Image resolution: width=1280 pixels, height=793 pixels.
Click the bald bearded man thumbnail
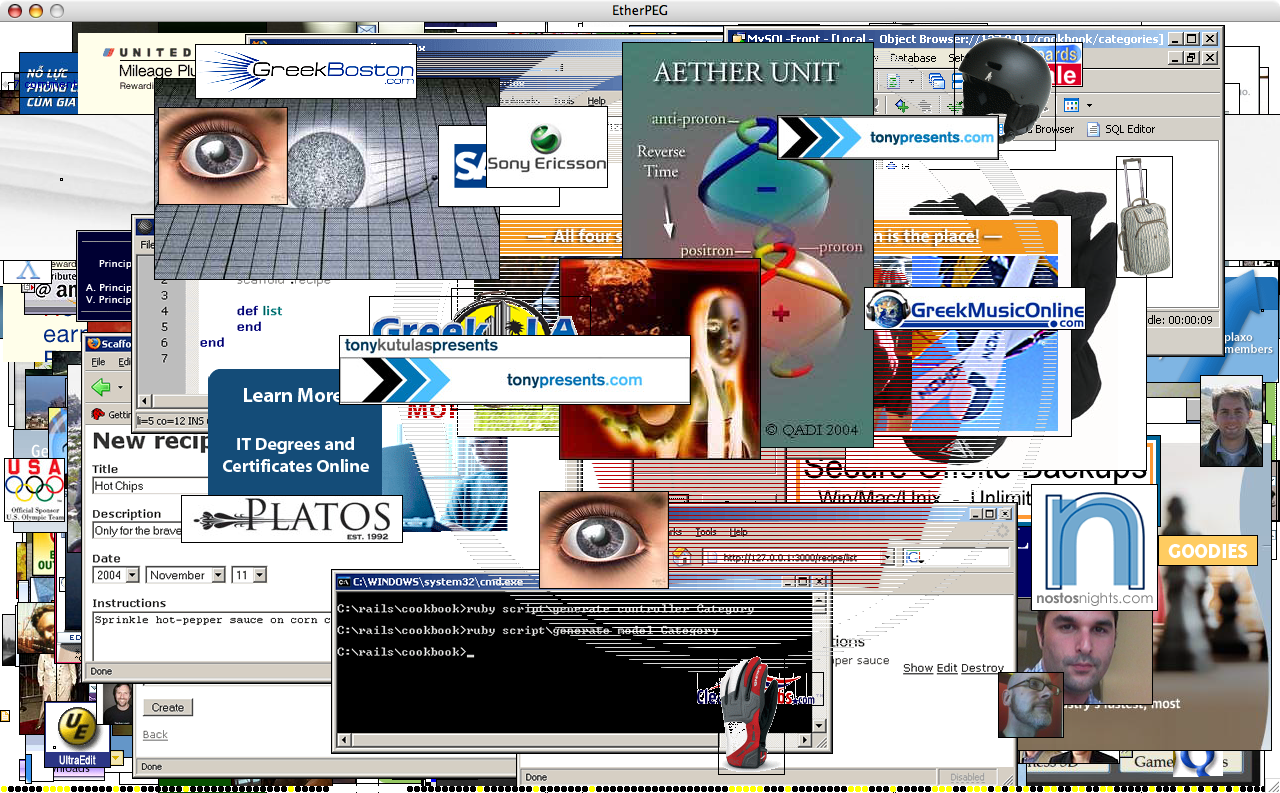point(1030,704)
